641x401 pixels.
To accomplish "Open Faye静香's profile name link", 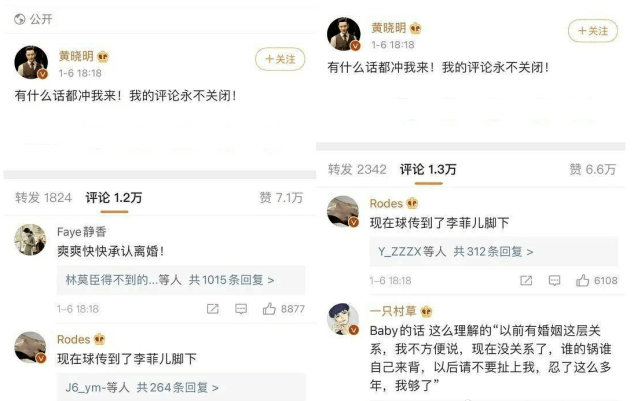I will pos(82,232).
